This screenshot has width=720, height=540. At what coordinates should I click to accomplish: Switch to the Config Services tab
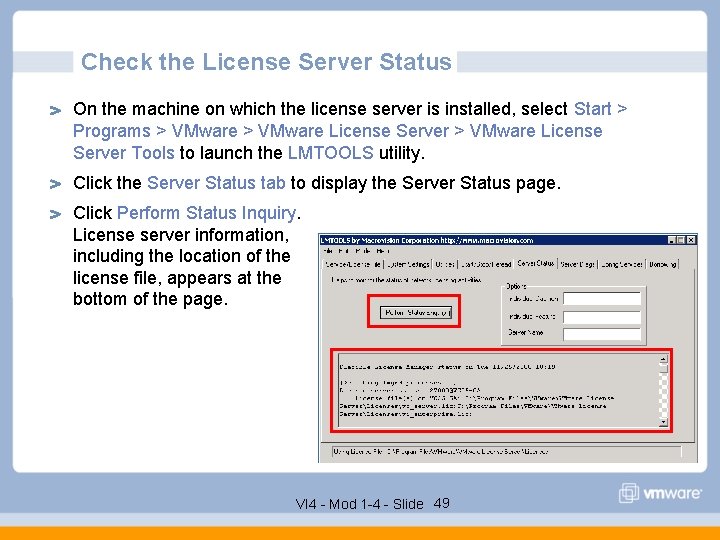coord(621,264)
